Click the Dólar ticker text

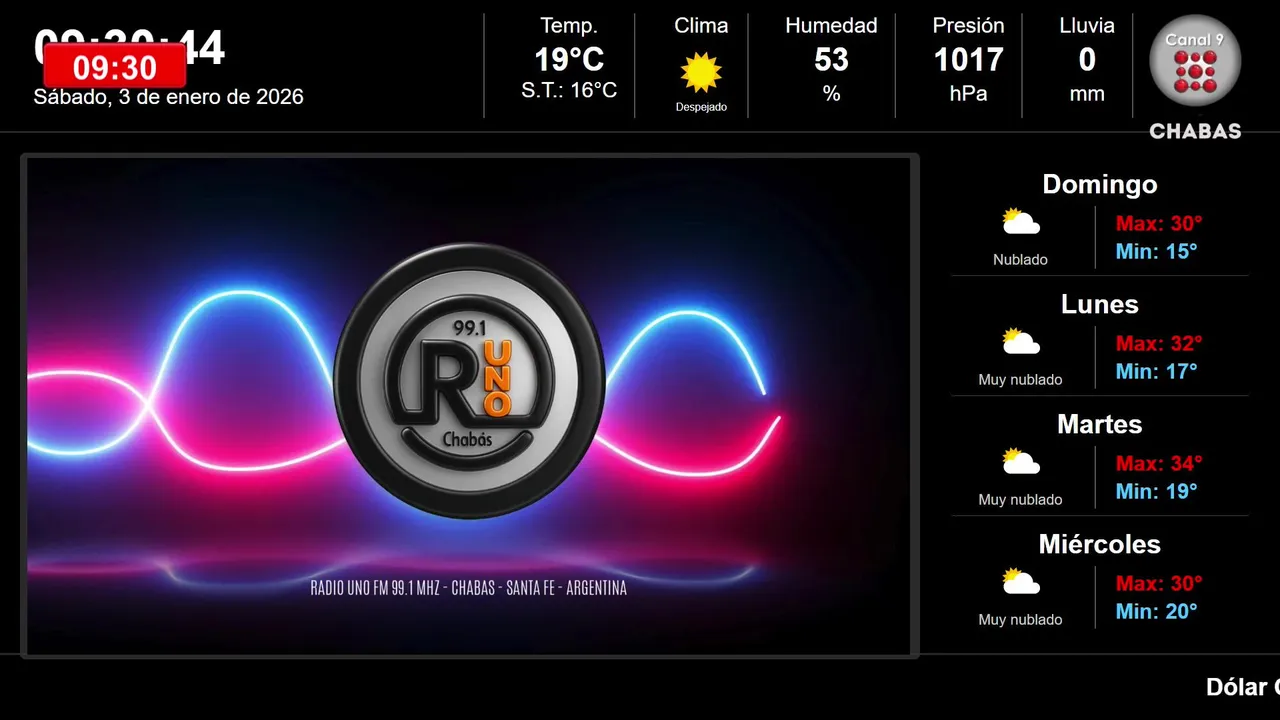(1243, 687)
